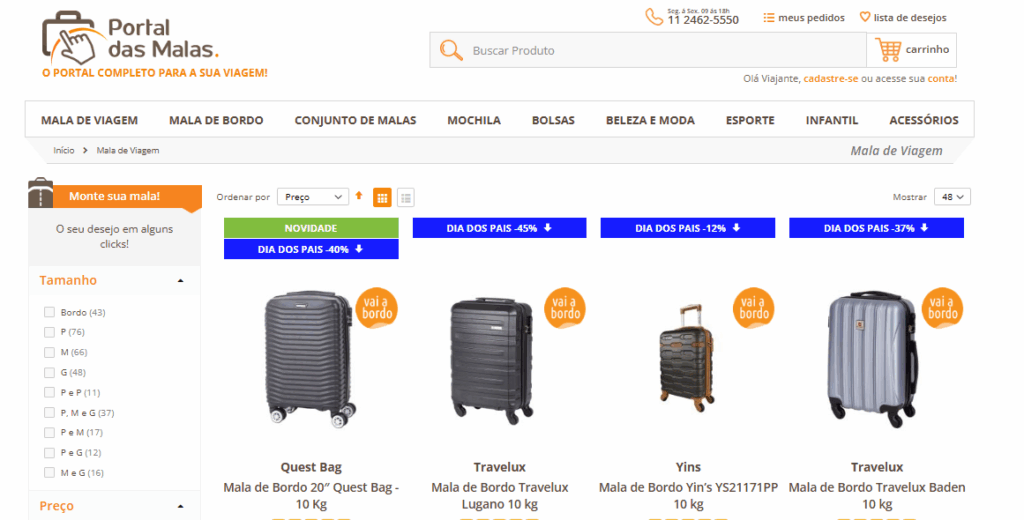Switch to list view icon
This screenshot has width=1024, height=520.
[406, 197]
